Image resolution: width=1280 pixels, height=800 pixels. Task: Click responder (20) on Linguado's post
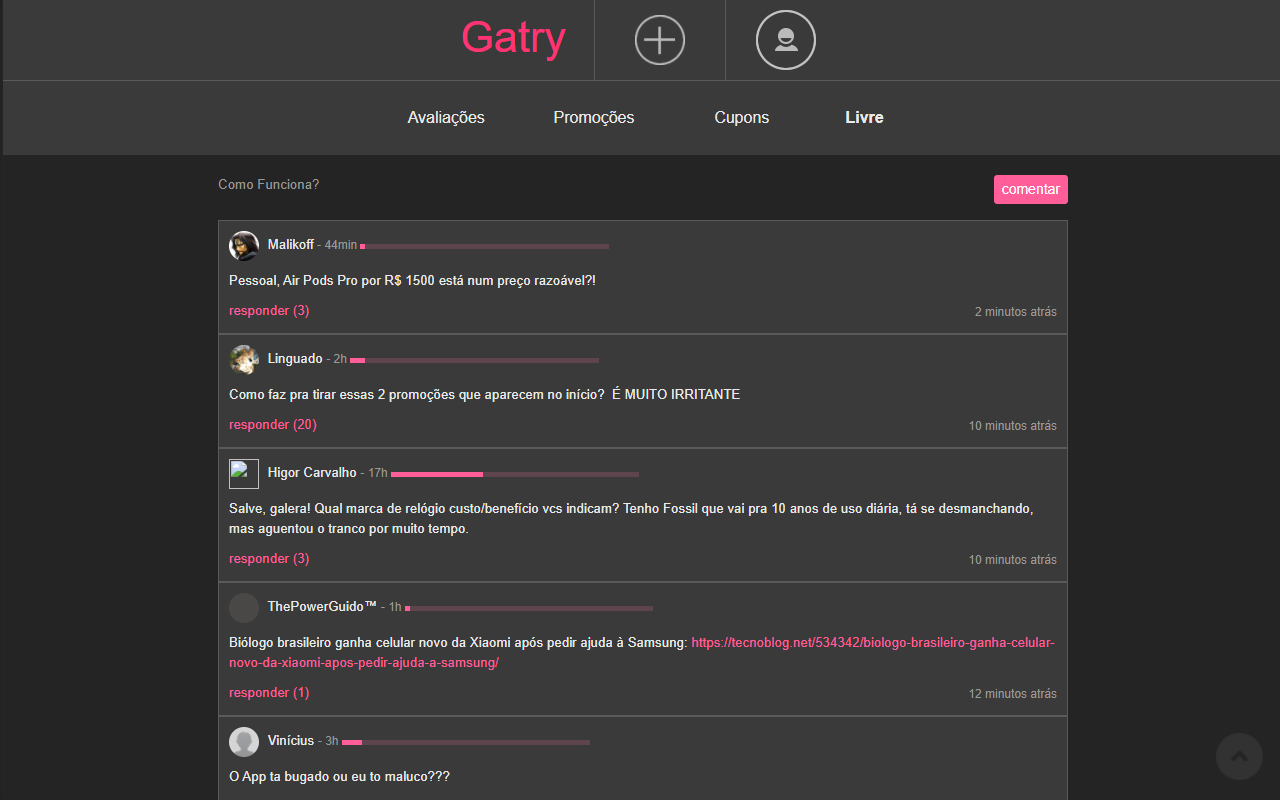pos(273,425)
